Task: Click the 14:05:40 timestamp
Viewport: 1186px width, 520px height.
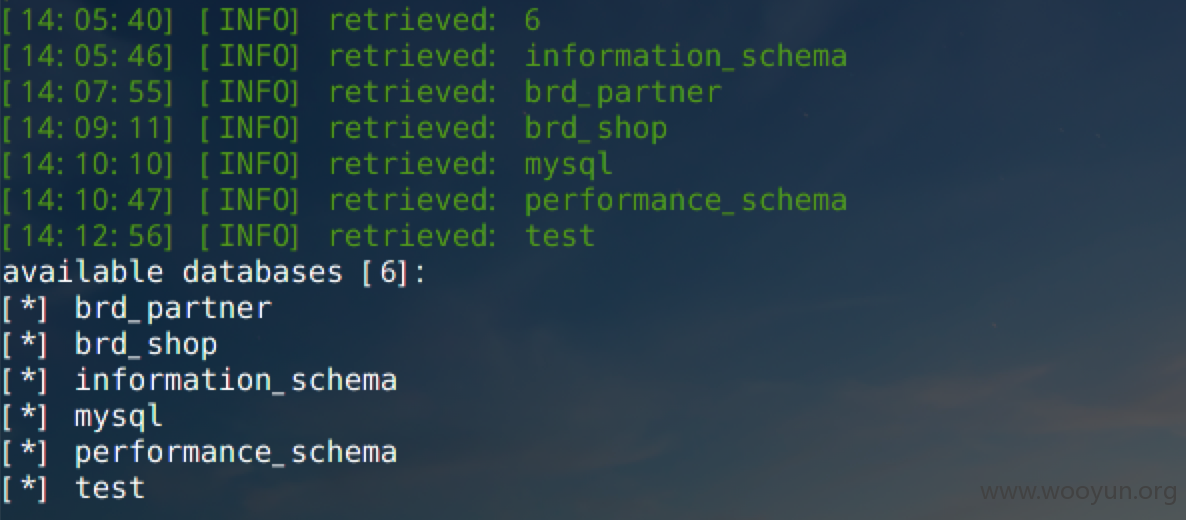Action: click(x=87, y=21)
